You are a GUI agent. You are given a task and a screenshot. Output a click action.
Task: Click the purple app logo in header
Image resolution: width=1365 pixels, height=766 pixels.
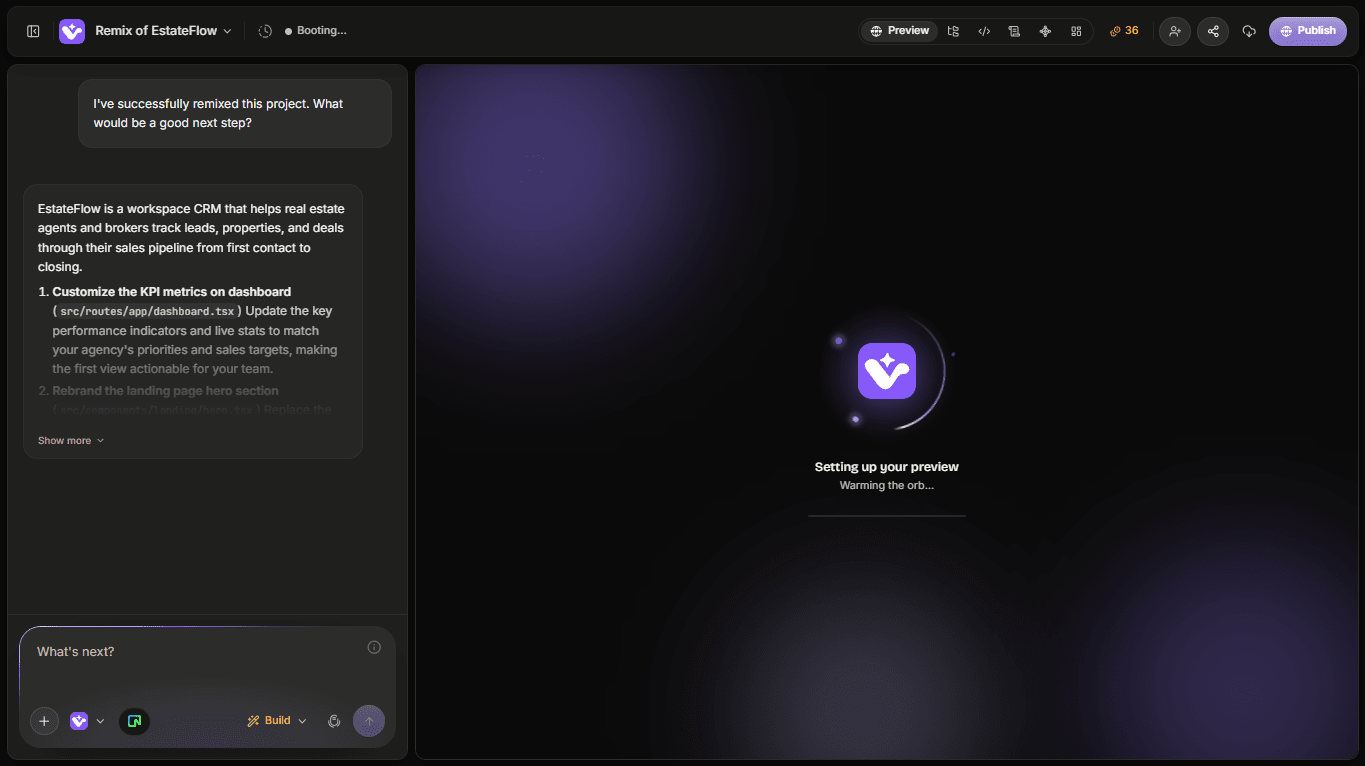point(72,31)
